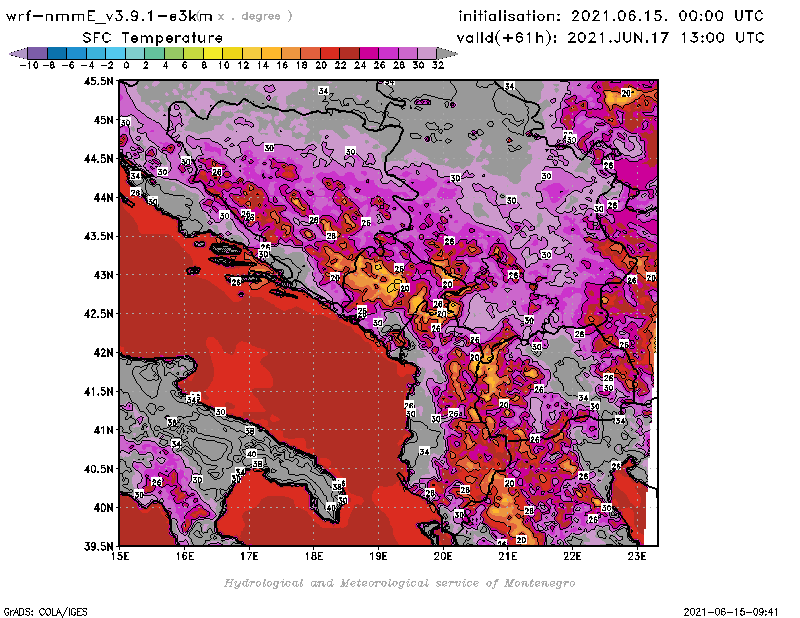Click the 'initialisation: 2021.06.15. 00:00 UTC' text
The height and width of the screenshot is (618, 800).
611,16
